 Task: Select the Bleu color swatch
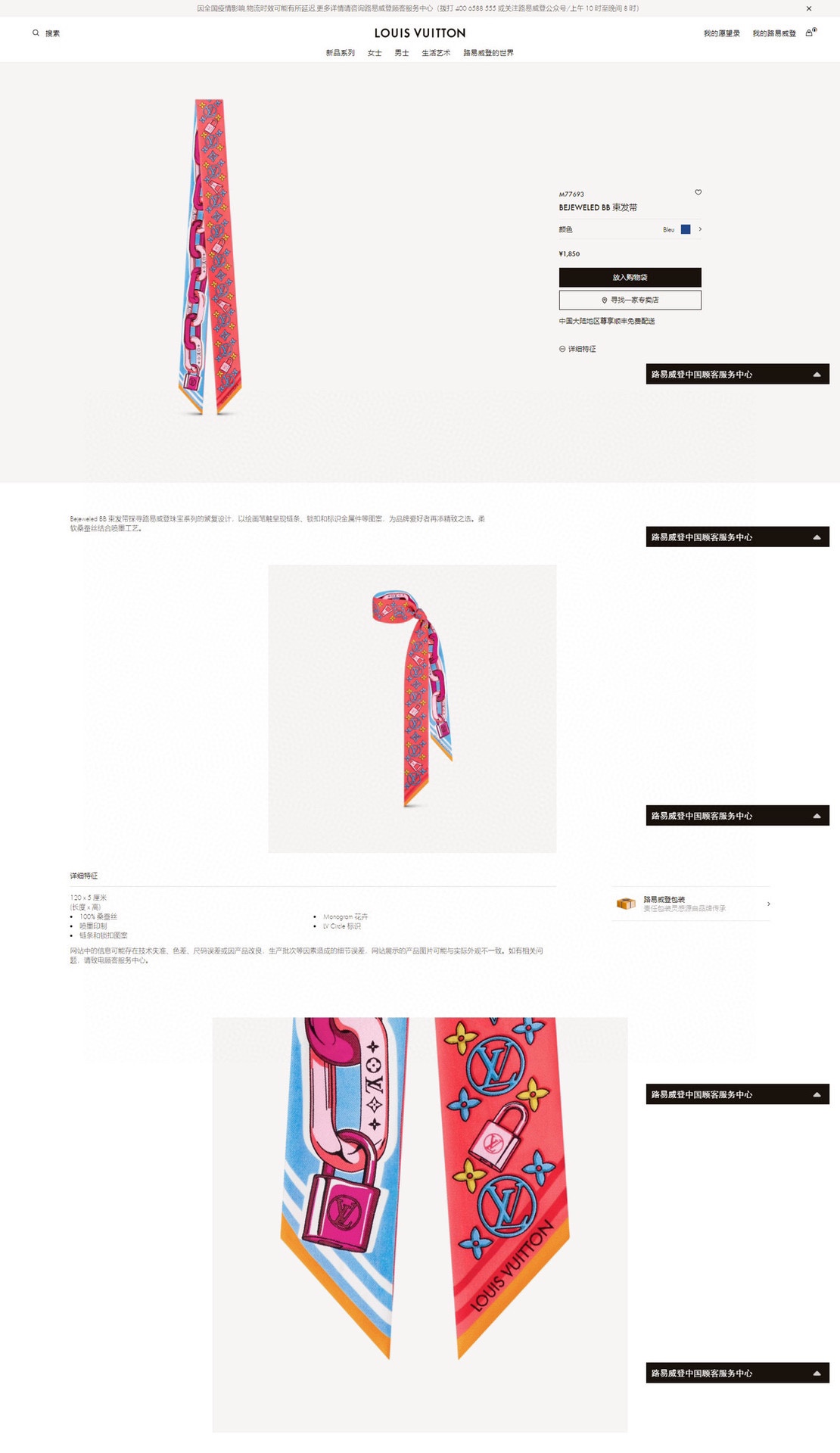[686, 229]
